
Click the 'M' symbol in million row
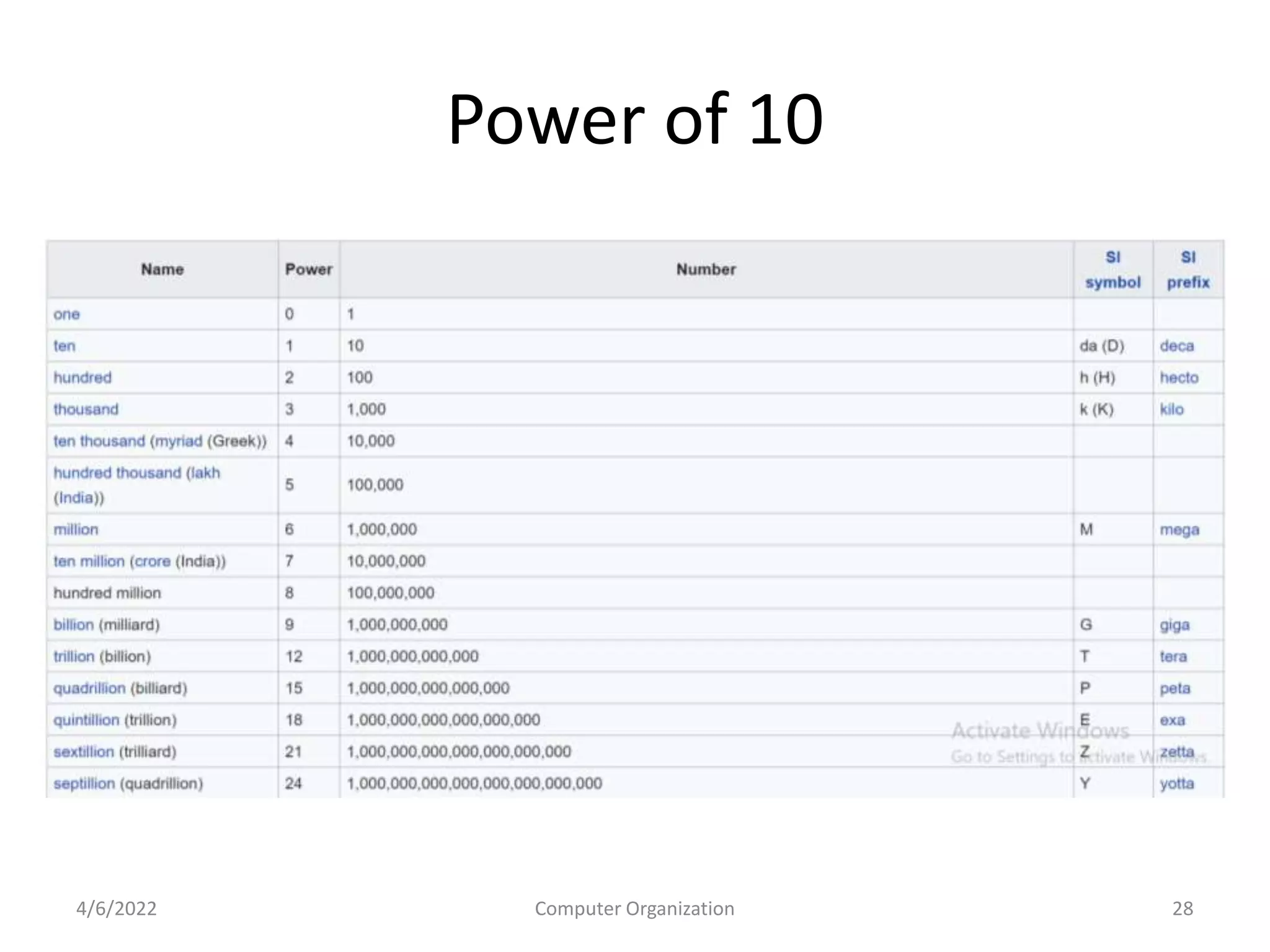[x=1086, y=529]
